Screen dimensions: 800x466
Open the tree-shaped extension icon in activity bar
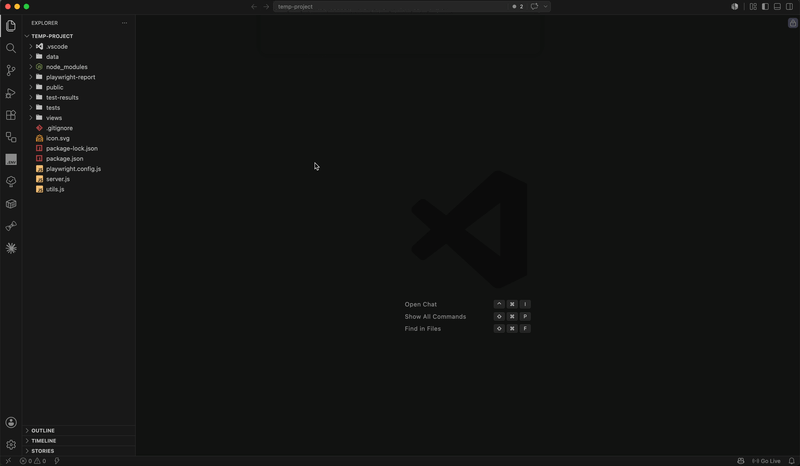pos(11,182)
